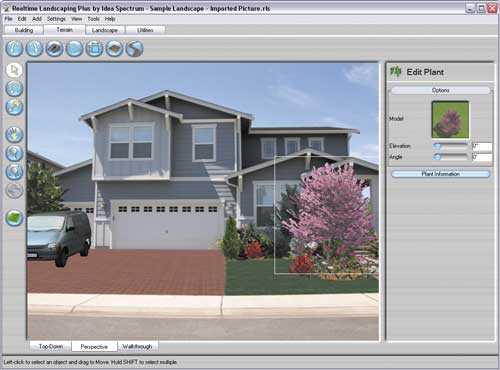This screenshot has height=370, width=500.
Task: Activate the hand pan tool
Action: point(14,135)
